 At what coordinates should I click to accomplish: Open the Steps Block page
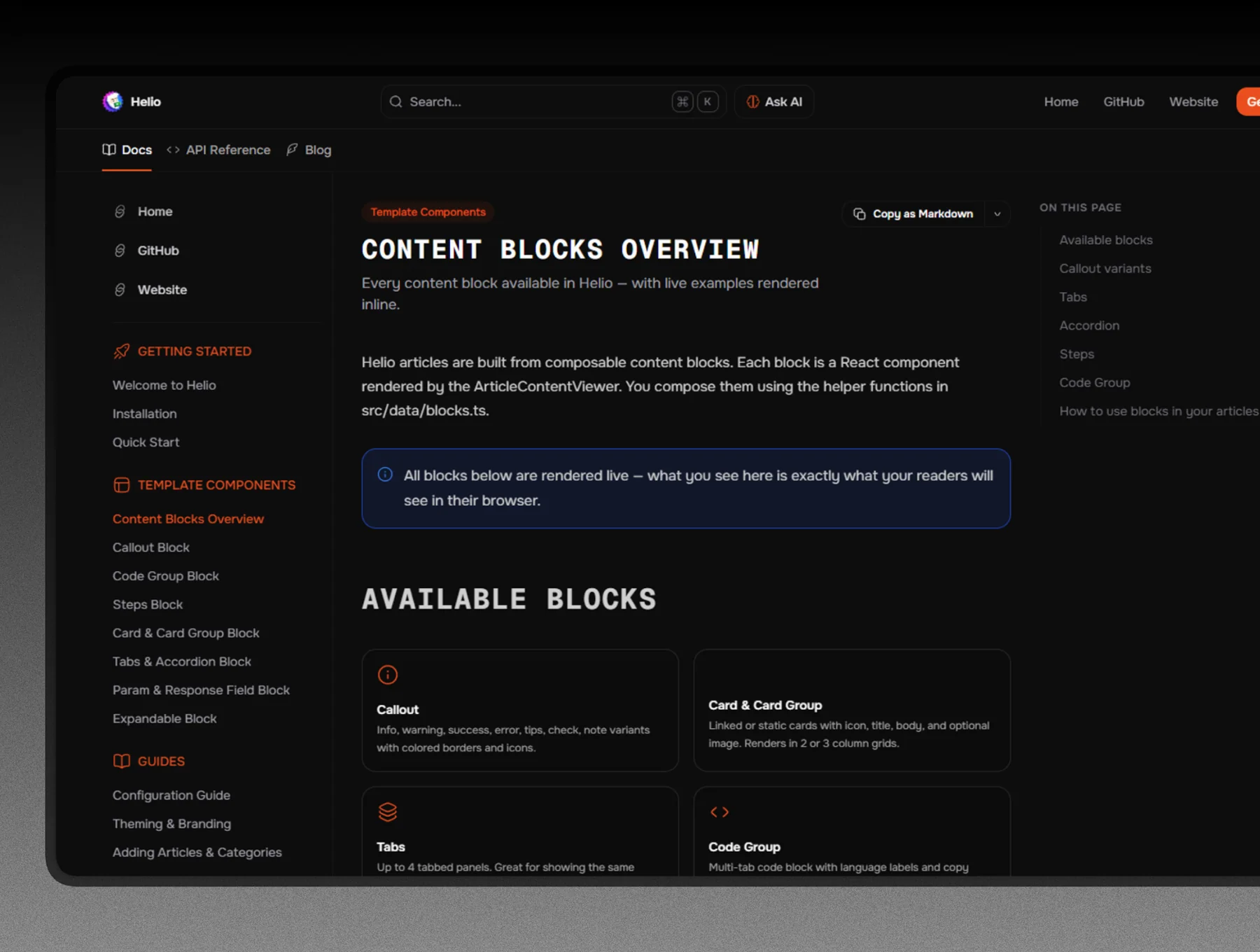(x=148, y=605)
